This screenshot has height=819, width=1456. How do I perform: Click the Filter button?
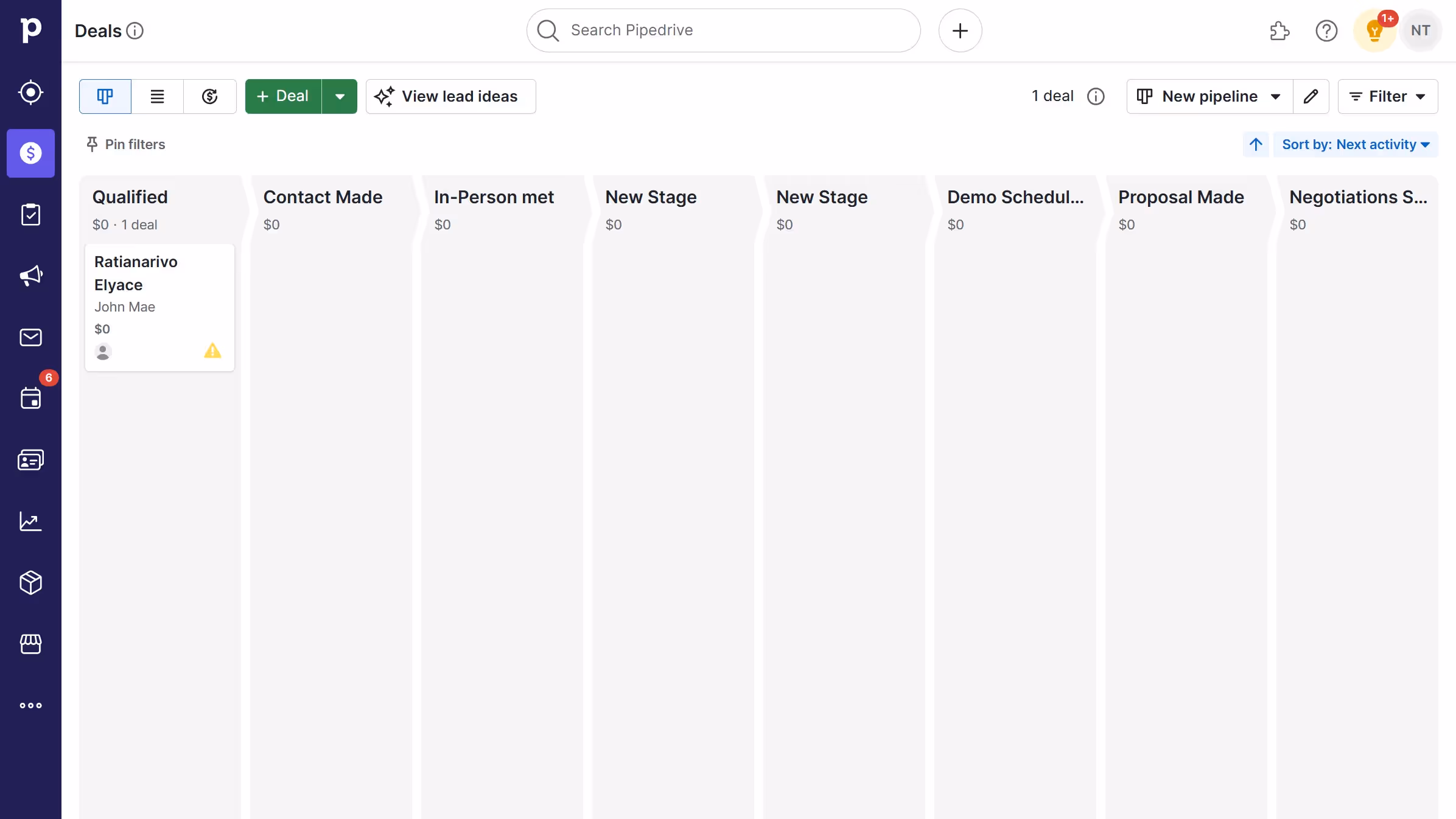pos(1388,96)
